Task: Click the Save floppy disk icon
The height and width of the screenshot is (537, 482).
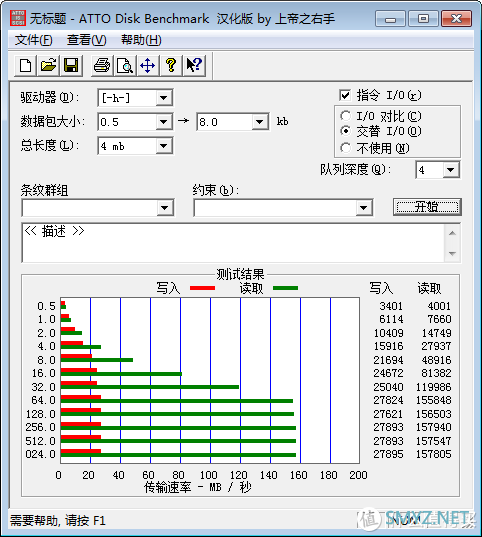Action: click(71, 65)
